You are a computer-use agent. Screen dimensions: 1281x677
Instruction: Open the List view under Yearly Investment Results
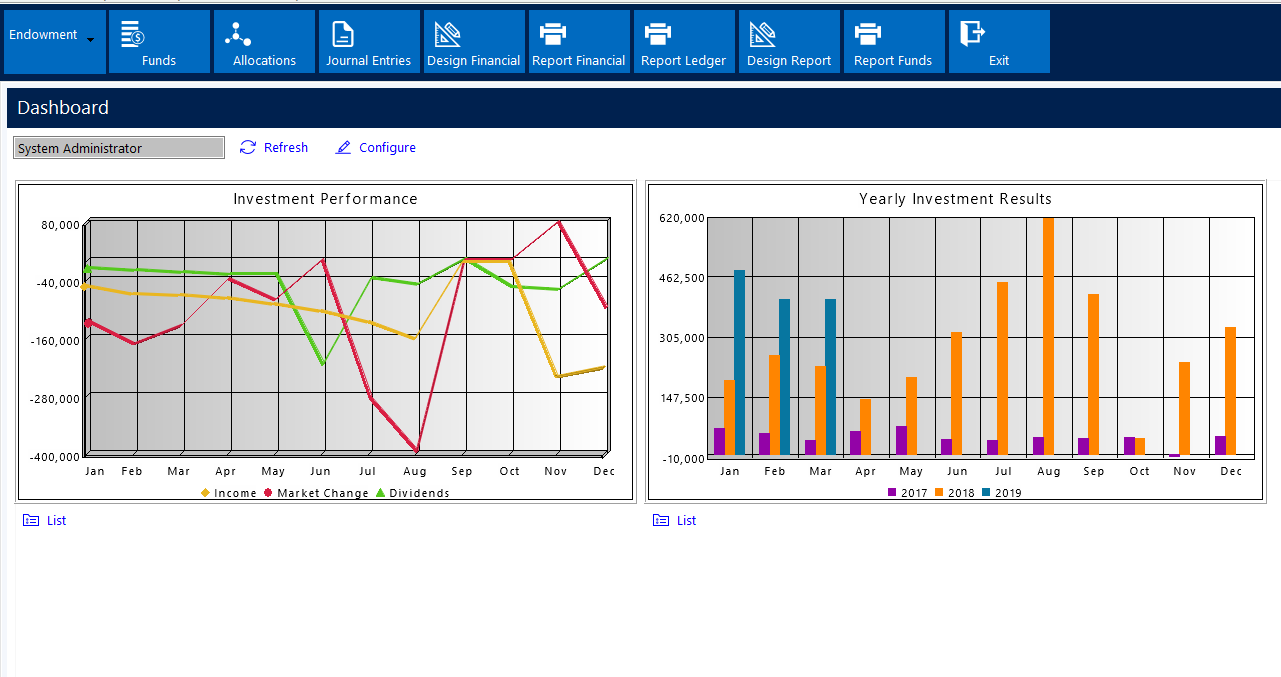point(674,520)
